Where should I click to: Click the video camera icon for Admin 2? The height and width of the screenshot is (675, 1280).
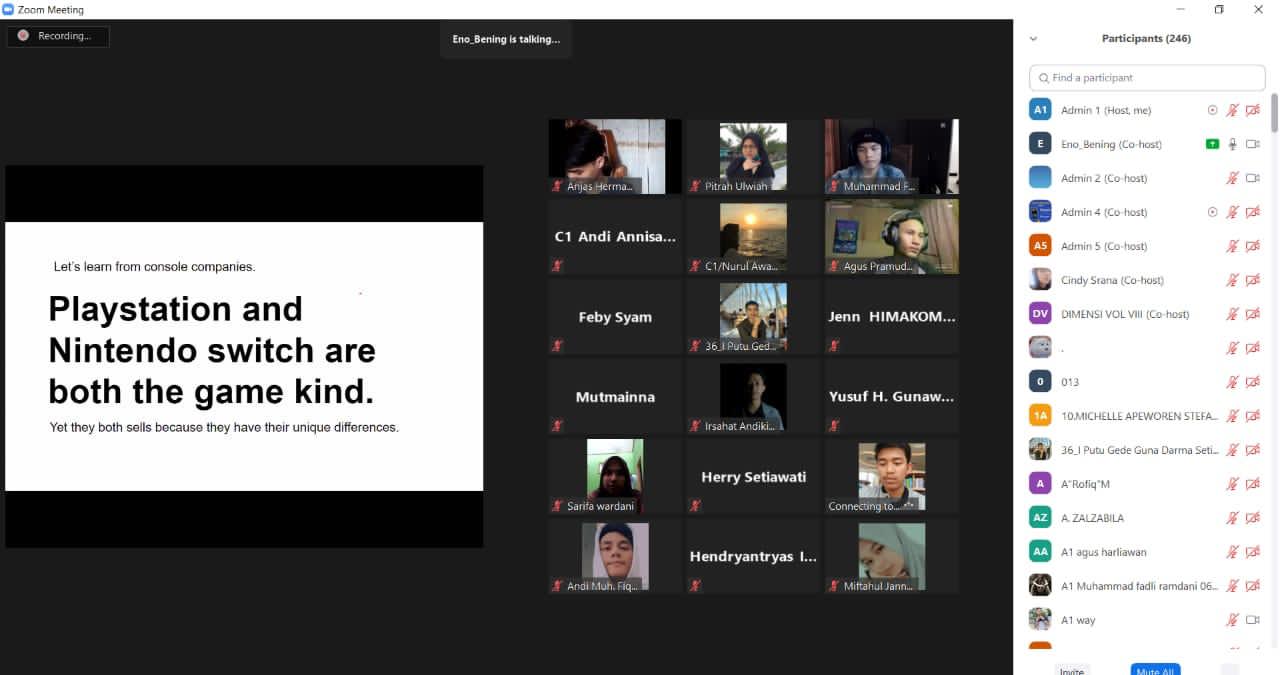click(1252, 178)
